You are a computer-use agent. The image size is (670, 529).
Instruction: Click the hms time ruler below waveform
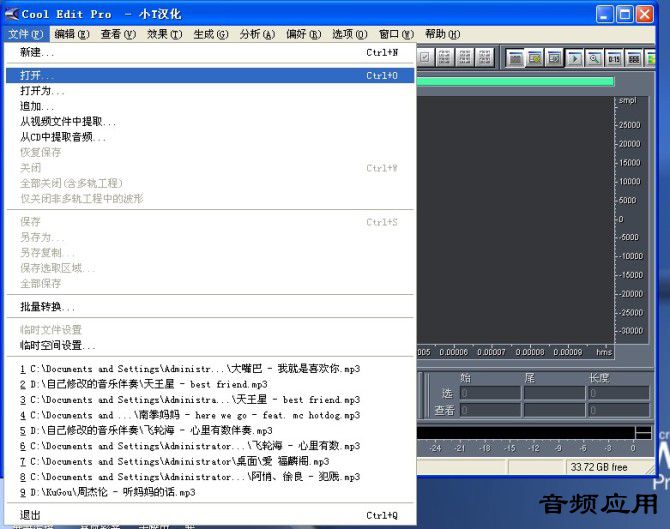pyautogui.click(x=515, y=352)
